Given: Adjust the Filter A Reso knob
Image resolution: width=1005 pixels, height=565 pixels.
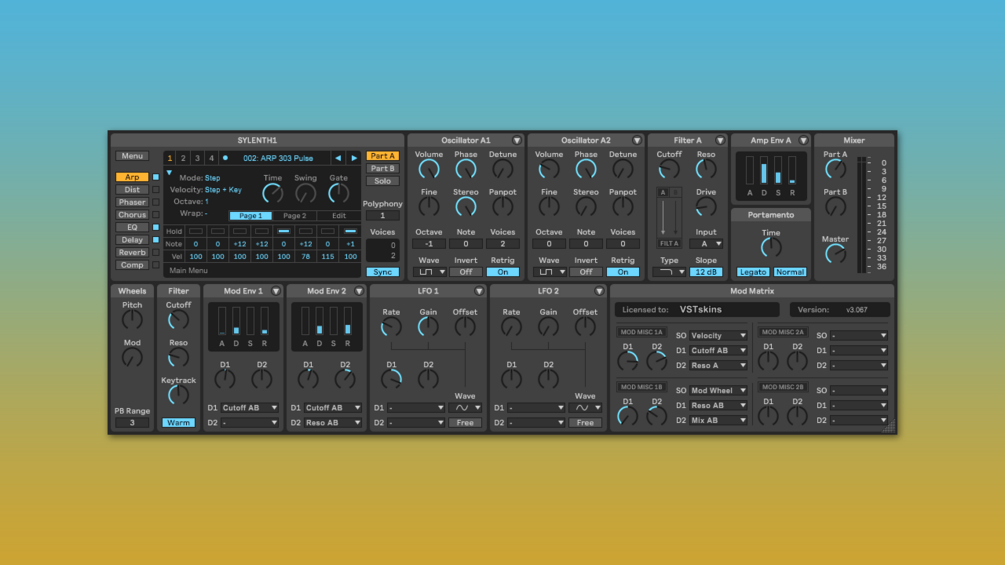Looking at the screenshot, I should tap(706, 170).
